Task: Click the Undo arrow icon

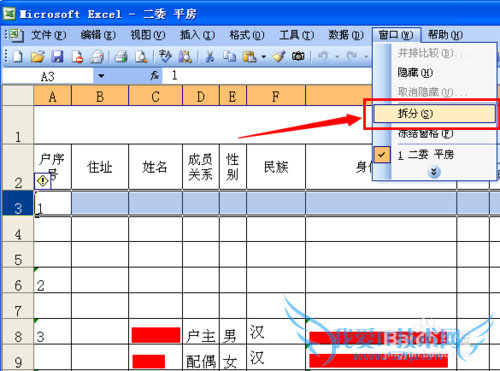Action: (322, 57)
